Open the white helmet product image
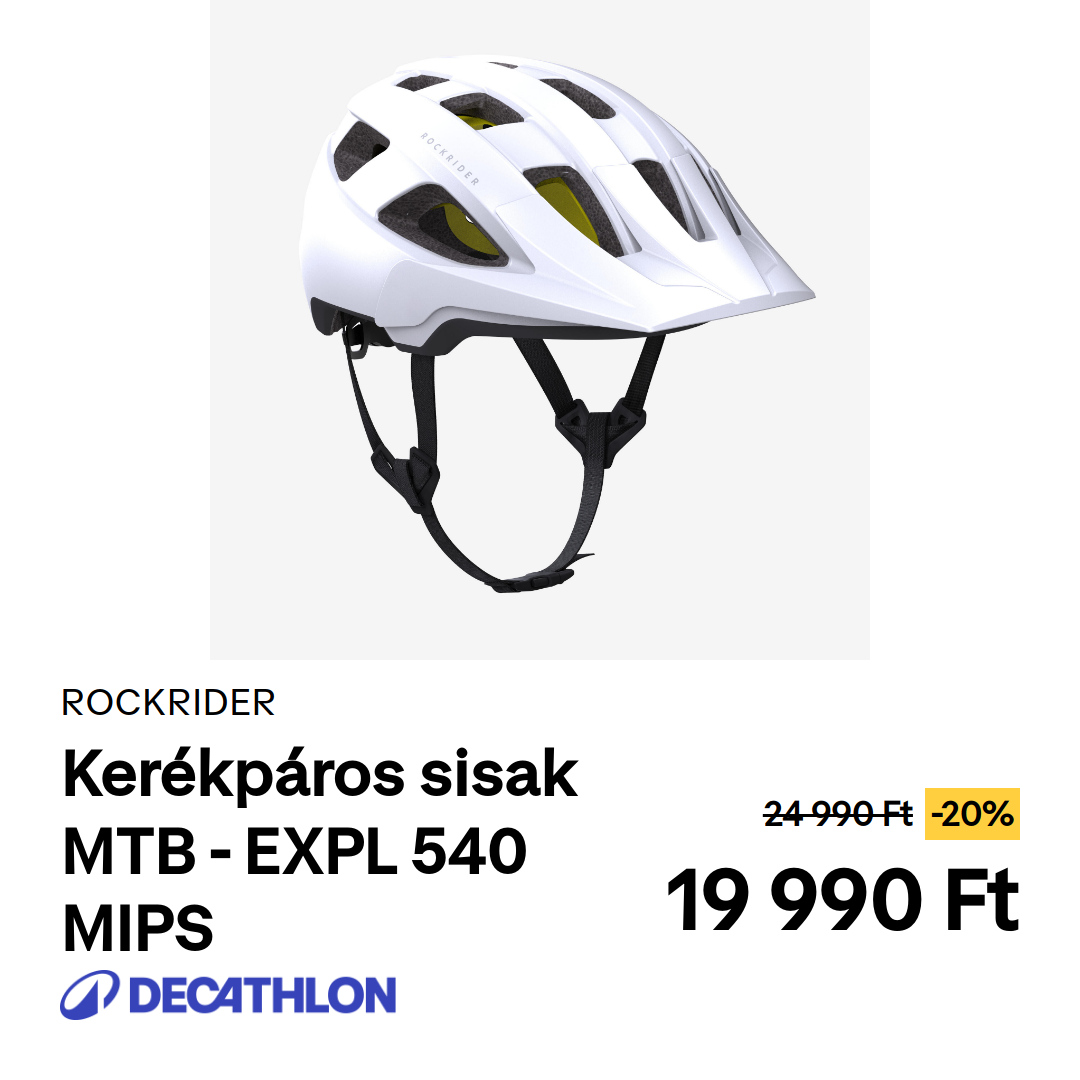Screen dimensions: 1080x1080 coord(557,324)
